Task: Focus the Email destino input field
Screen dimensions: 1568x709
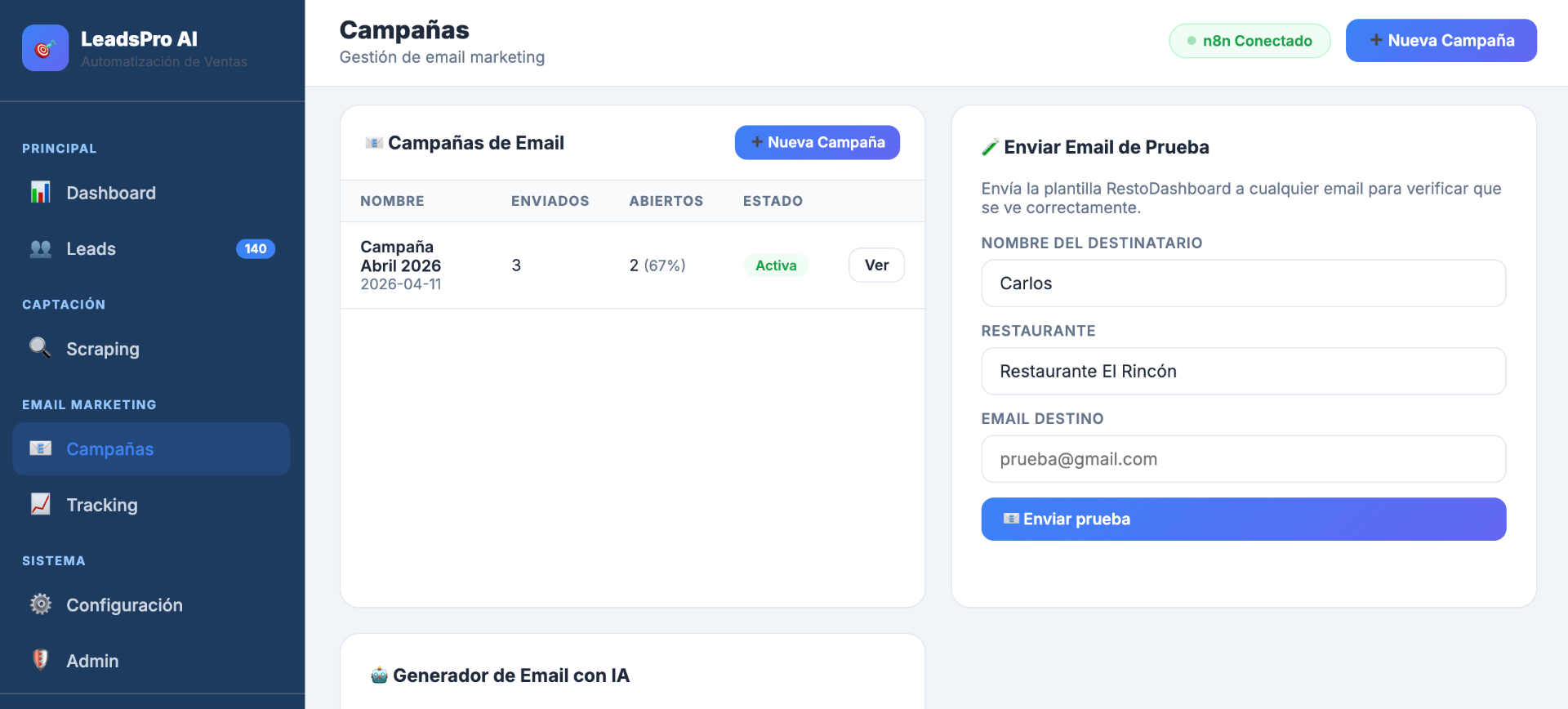Action: pos(1243,459)
